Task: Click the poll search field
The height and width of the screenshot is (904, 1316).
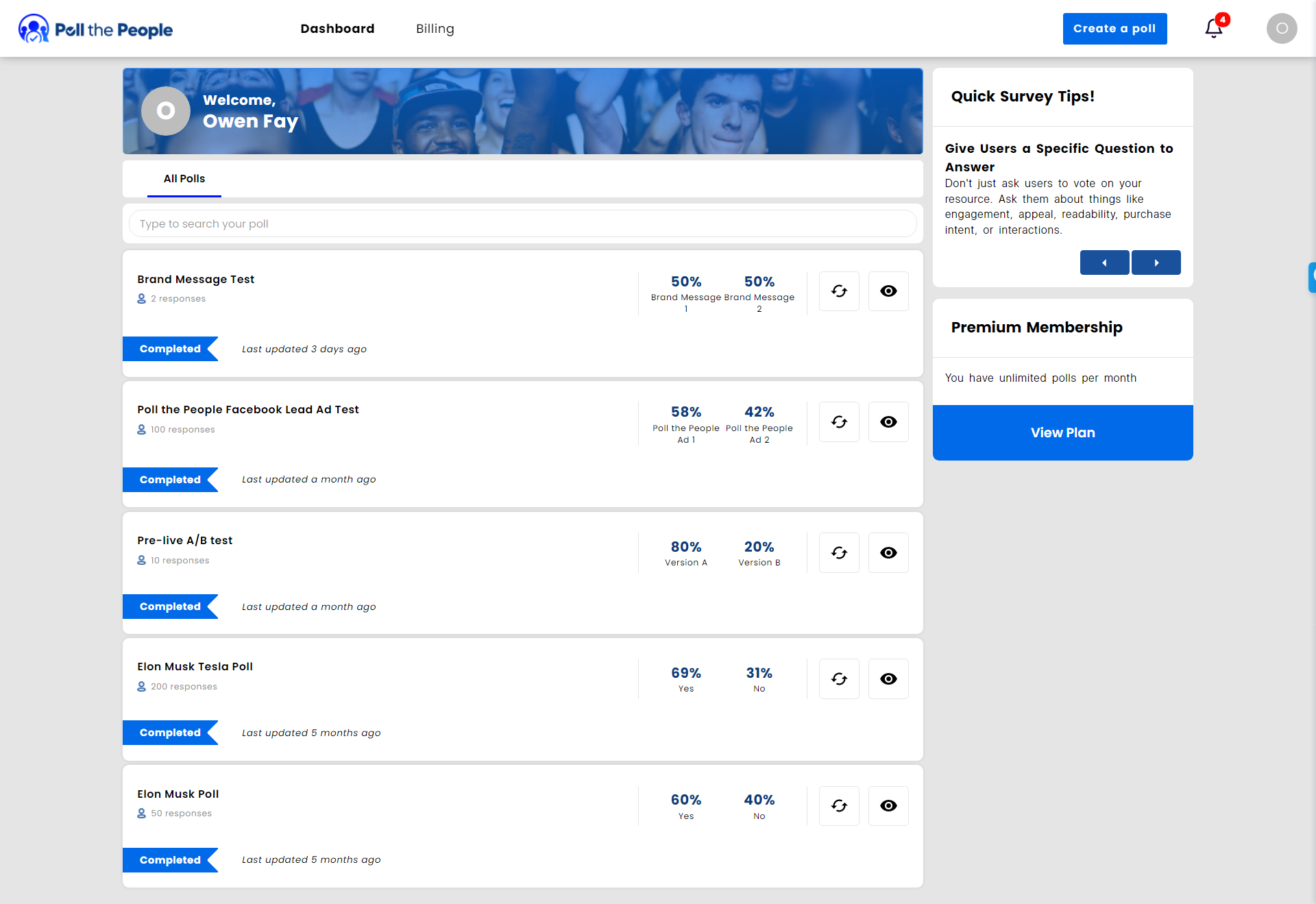Action: (x=523, y=223)
